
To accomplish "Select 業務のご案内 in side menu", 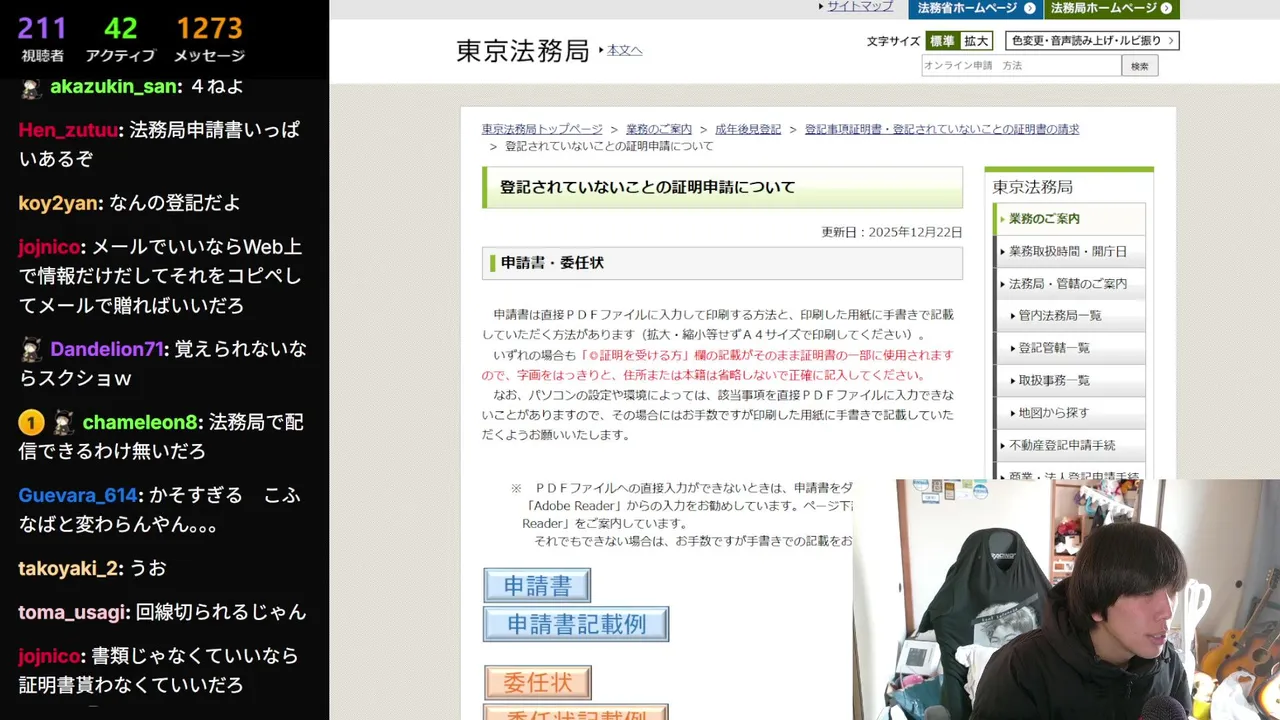I will coord(1069,219).
